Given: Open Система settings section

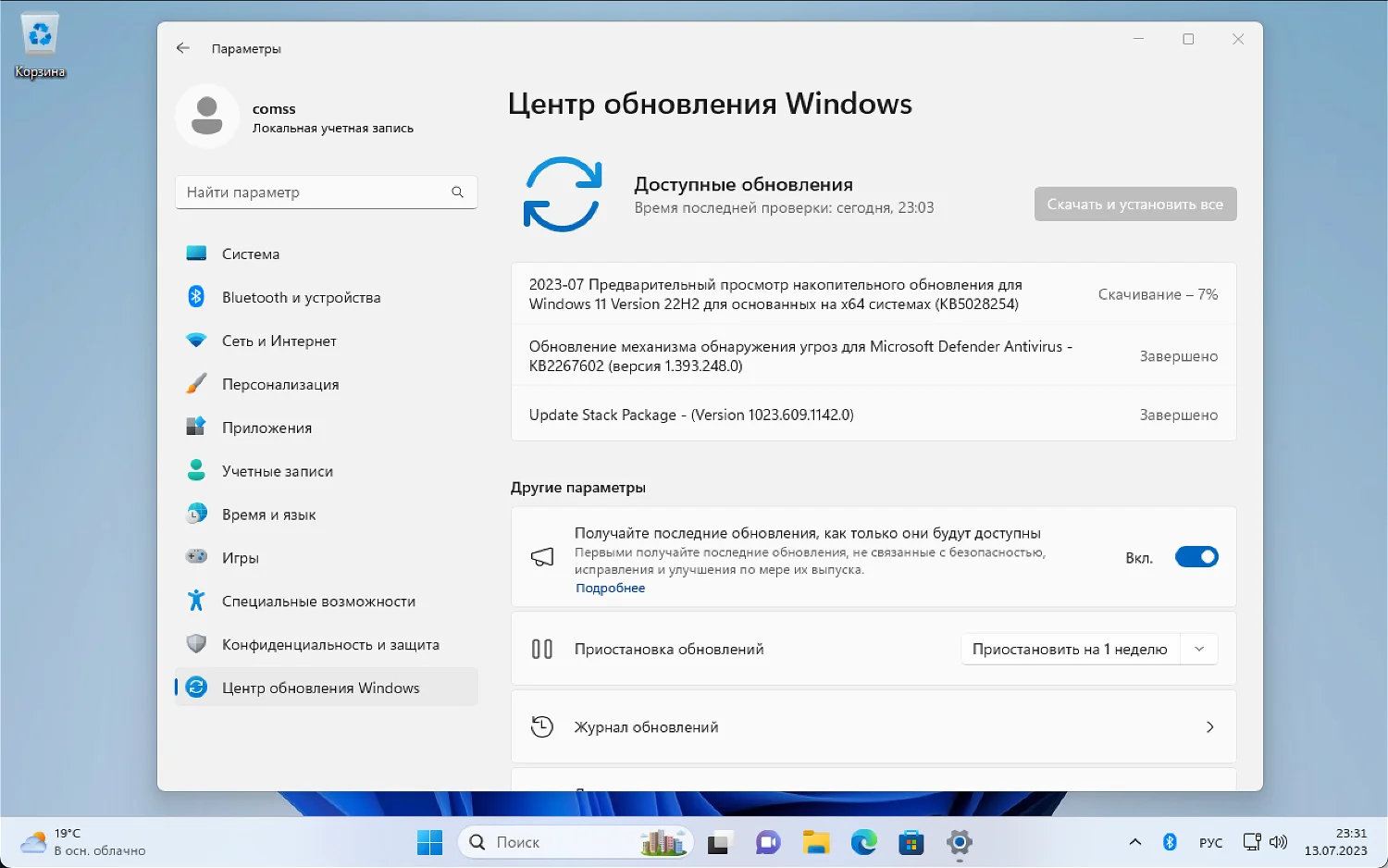Looking at the screenshot, I should pyautogui.click(x=327, y=254).
